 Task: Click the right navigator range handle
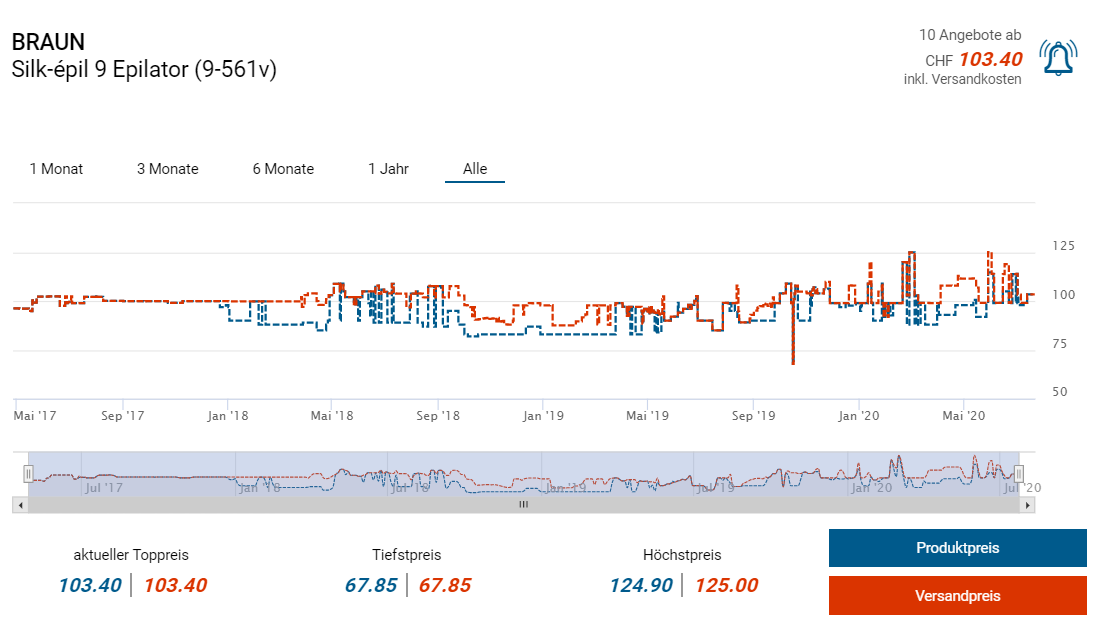tap(1019, 474)
